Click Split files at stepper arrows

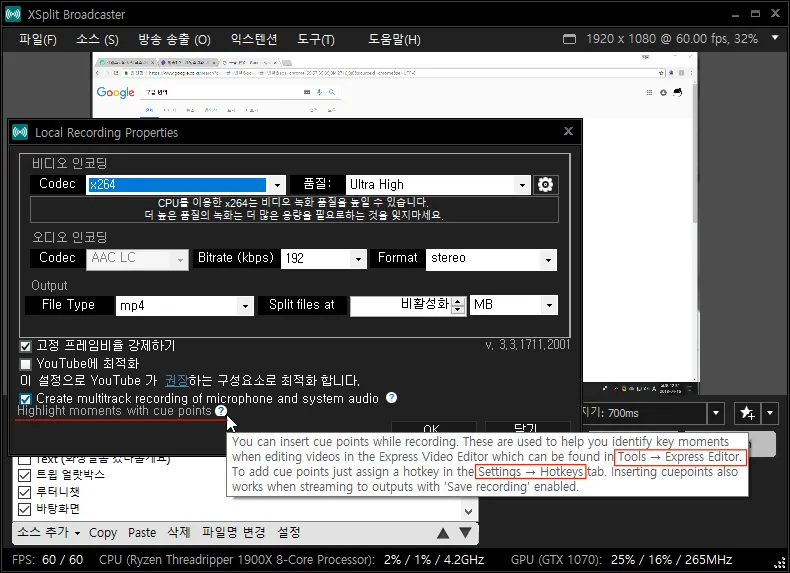tap(458, 305)
